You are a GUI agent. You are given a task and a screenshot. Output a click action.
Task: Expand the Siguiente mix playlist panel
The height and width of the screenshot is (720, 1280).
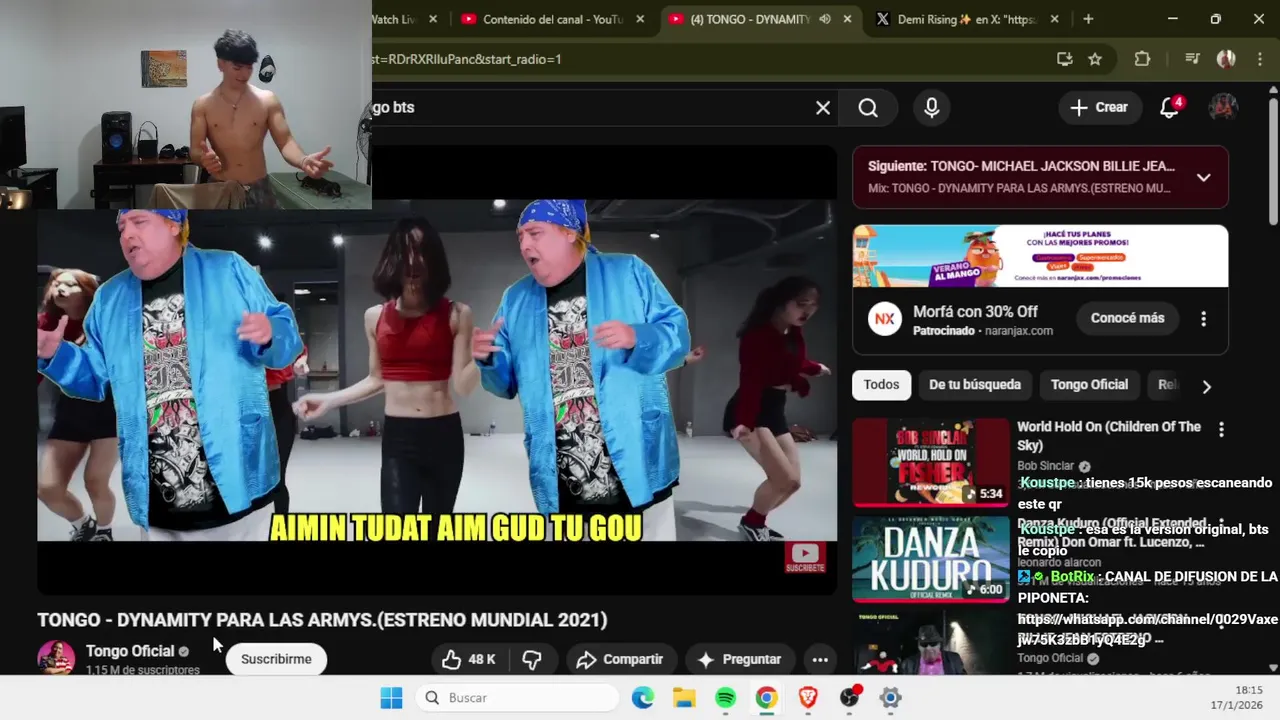click(x=1204, y=177)
